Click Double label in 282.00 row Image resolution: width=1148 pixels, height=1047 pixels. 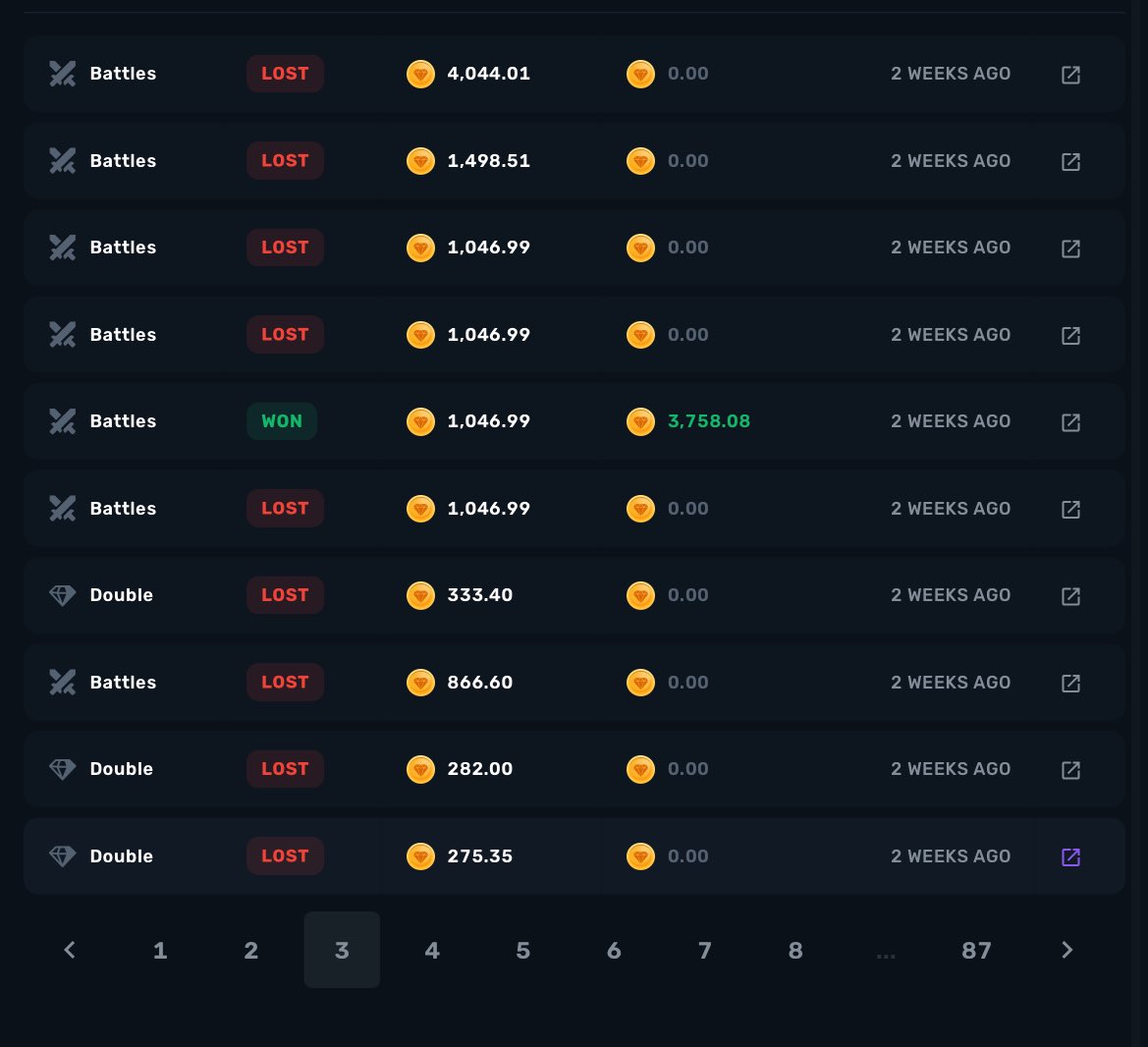click(x=122, y=769)
